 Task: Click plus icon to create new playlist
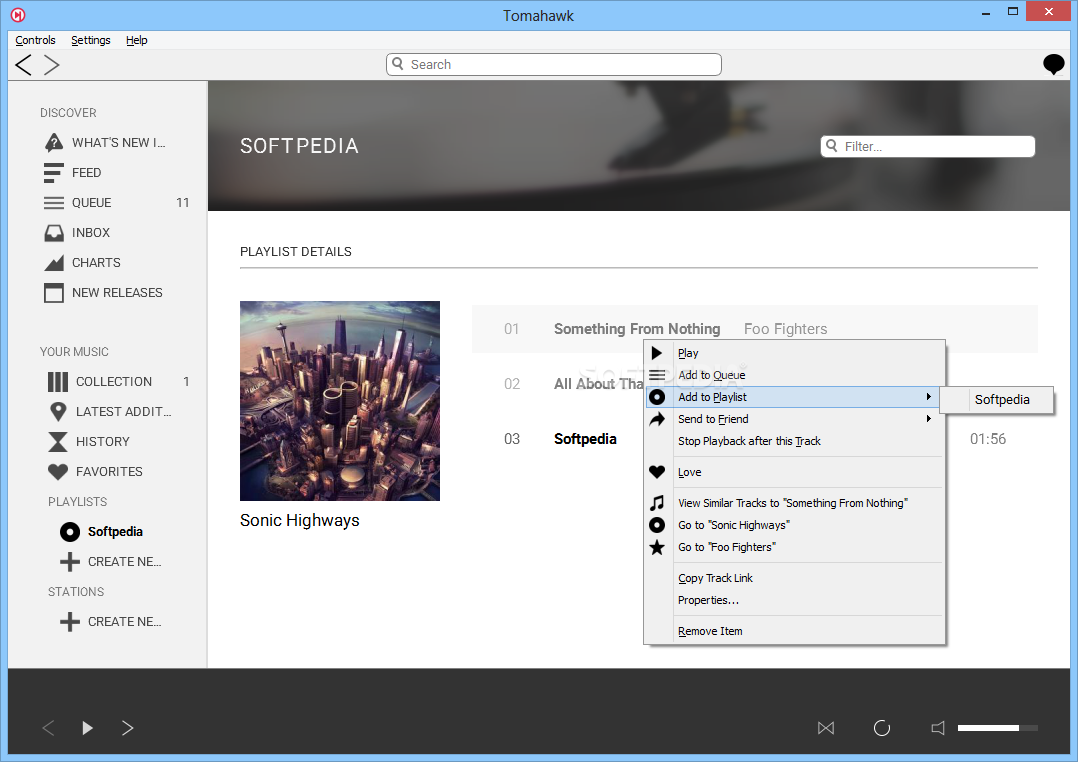tap(69, 562)
